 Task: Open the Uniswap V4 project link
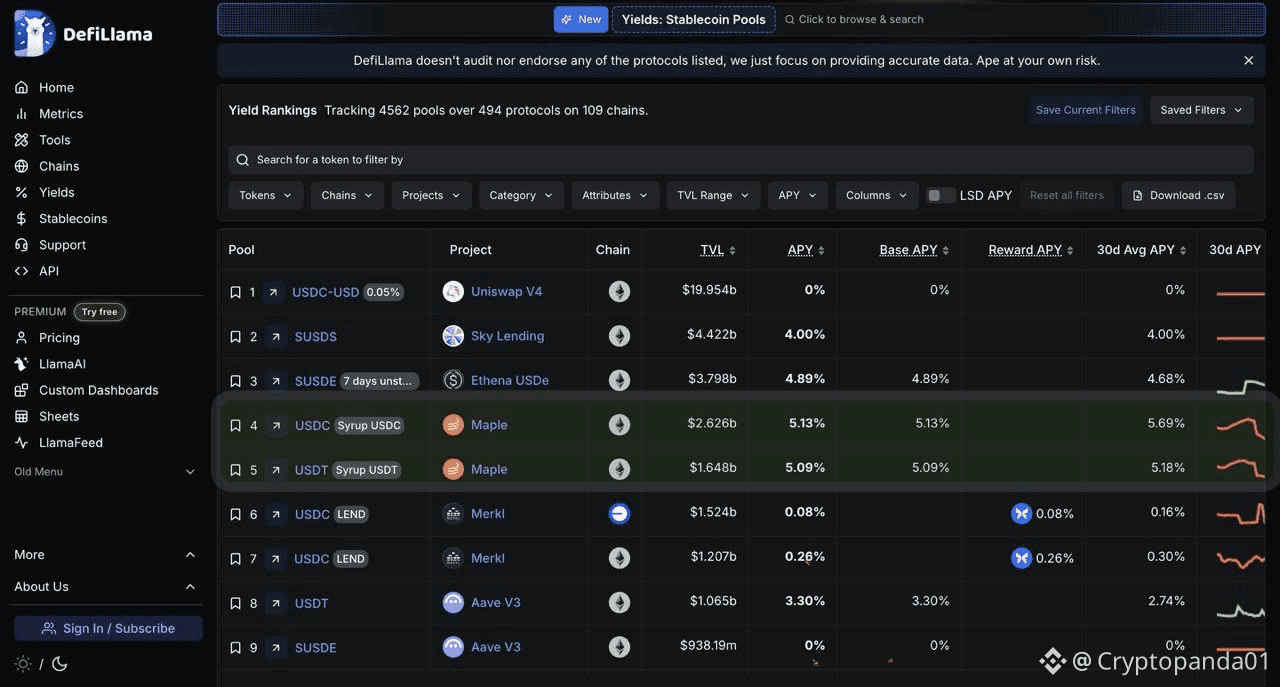coord(506,292)
